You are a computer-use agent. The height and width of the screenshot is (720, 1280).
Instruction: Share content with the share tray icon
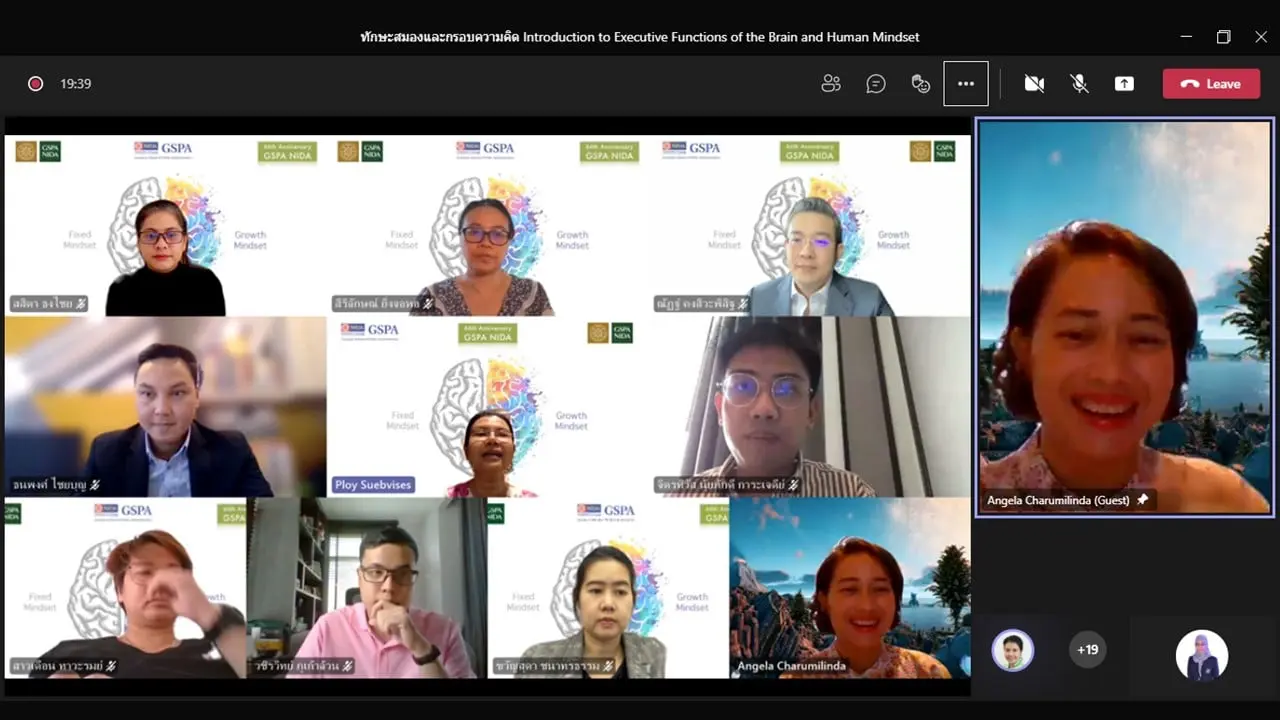1124,84
